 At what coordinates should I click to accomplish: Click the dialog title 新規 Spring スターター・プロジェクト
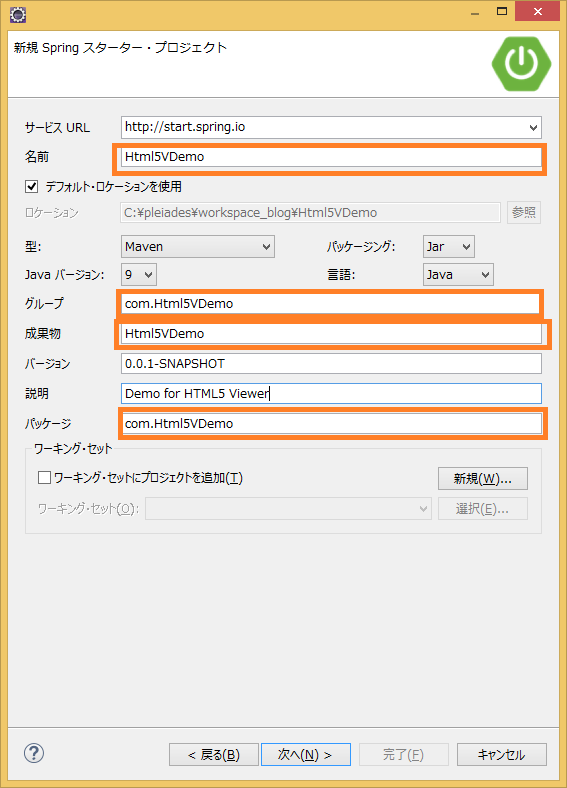120,48
